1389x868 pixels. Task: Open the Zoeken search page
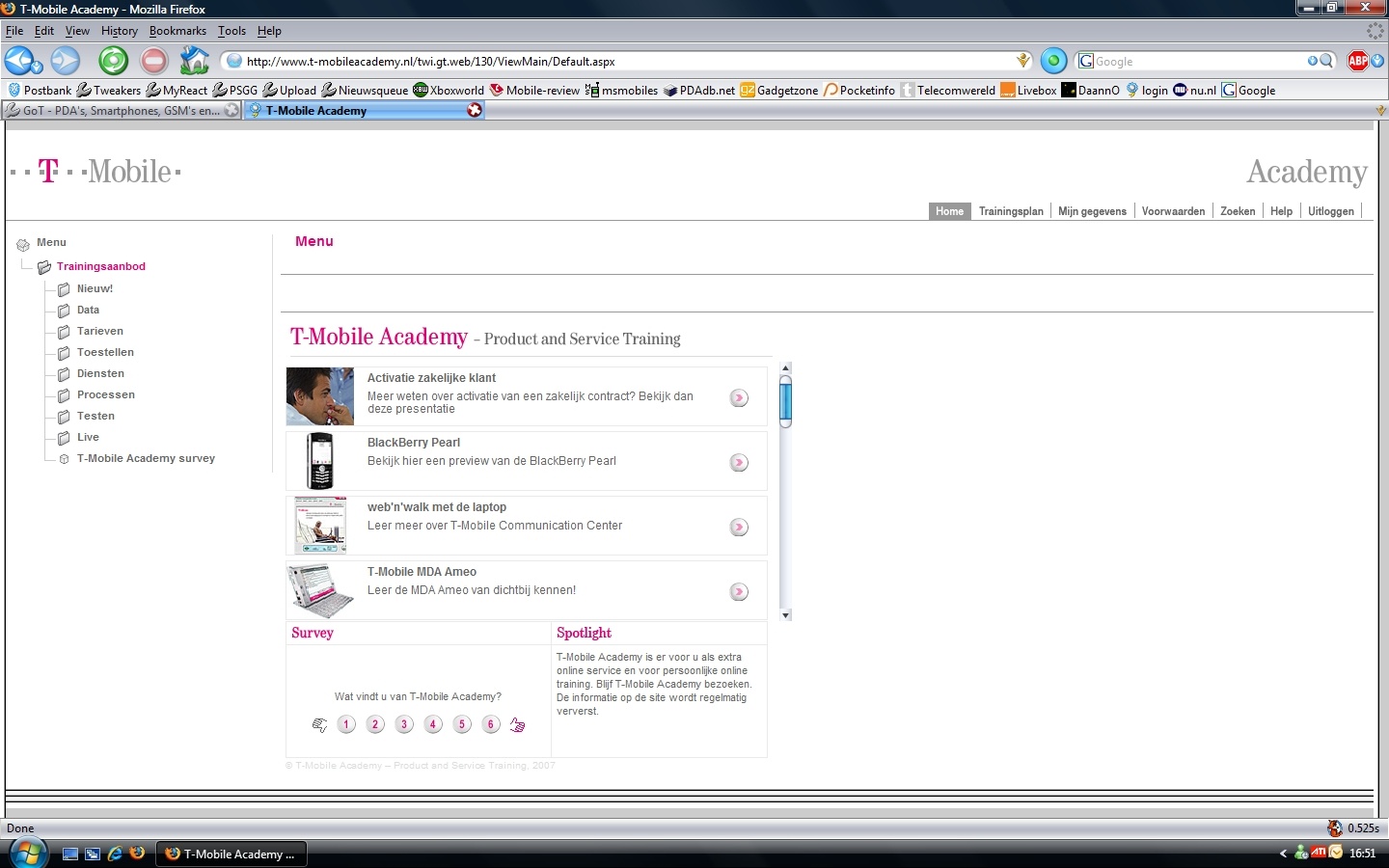point(1238,211)
